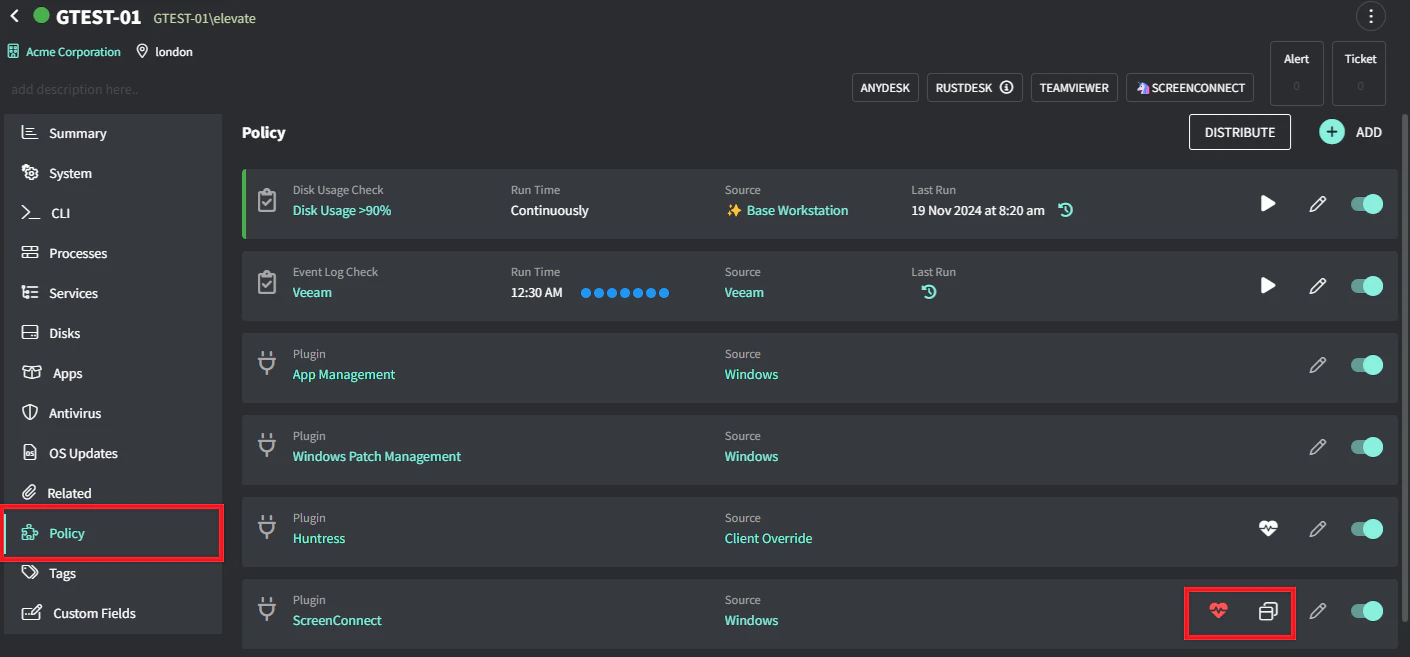Open the CLI section
The image size is (1410, 657).
[113, 213]
